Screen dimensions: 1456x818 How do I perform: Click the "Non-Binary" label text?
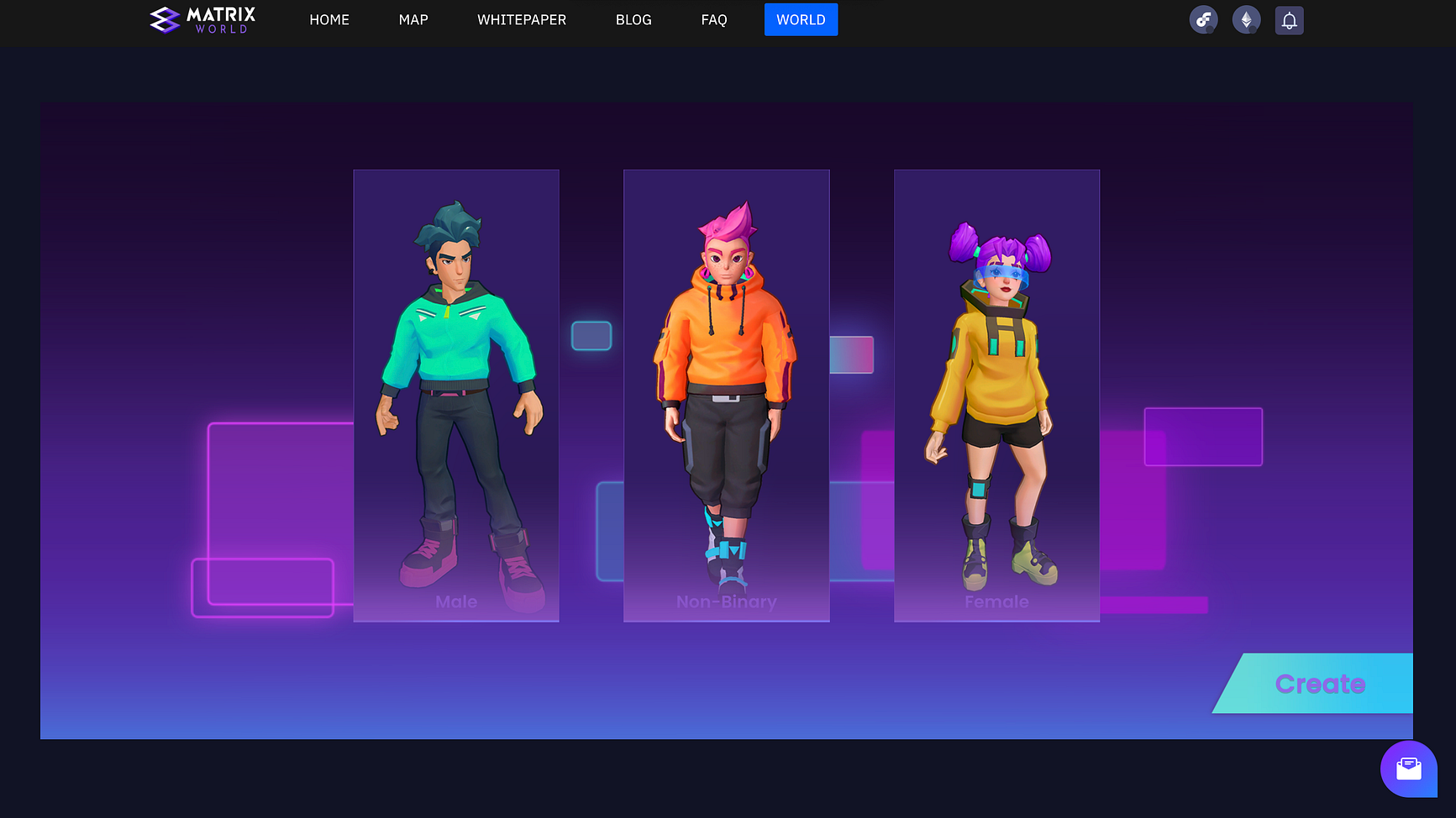click(x=727, y=601)
